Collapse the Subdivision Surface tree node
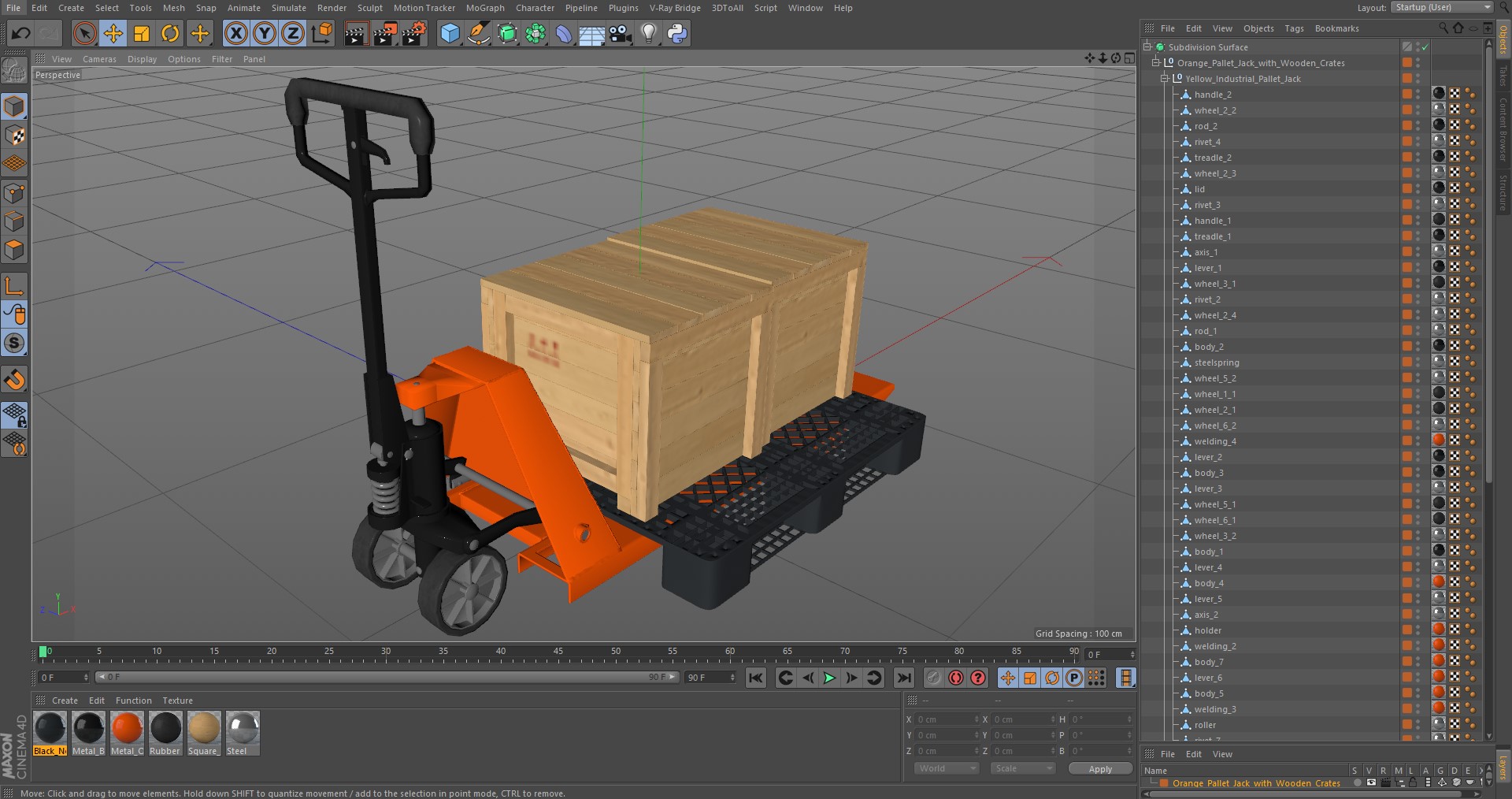 pos(1147,47)
